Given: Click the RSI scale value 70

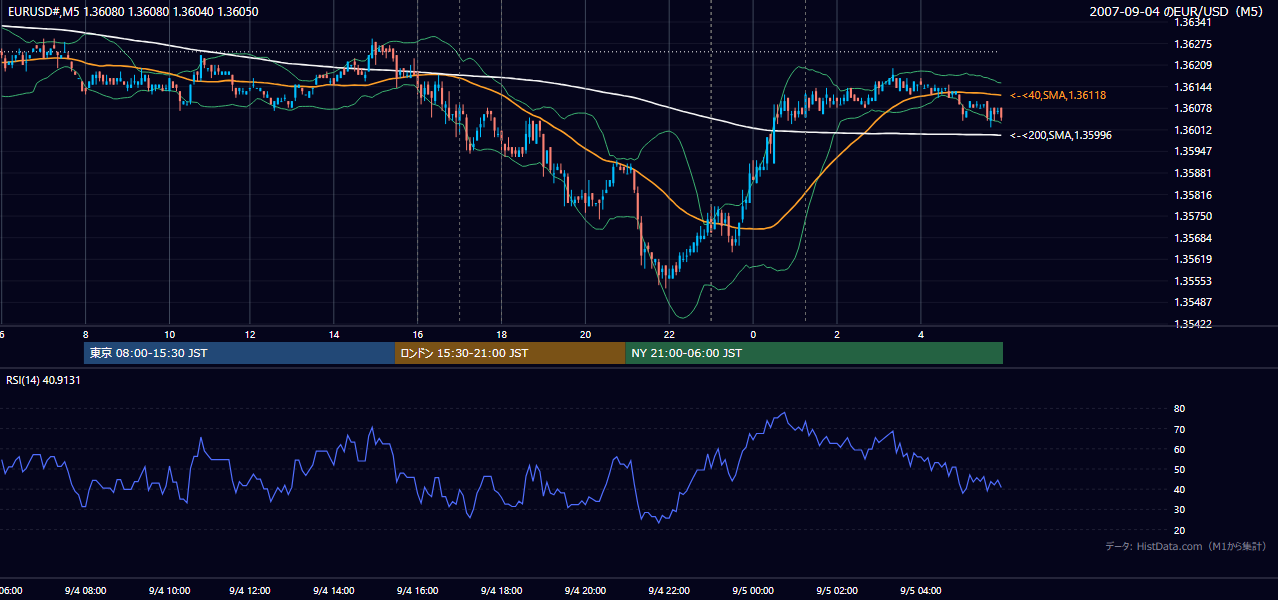Looking at the screenshot, I should point(1179,430).
